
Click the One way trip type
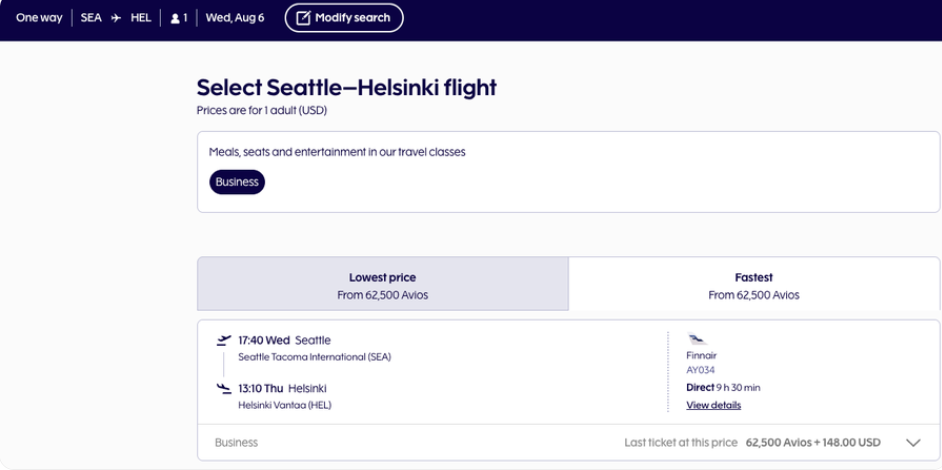[39, 18]
